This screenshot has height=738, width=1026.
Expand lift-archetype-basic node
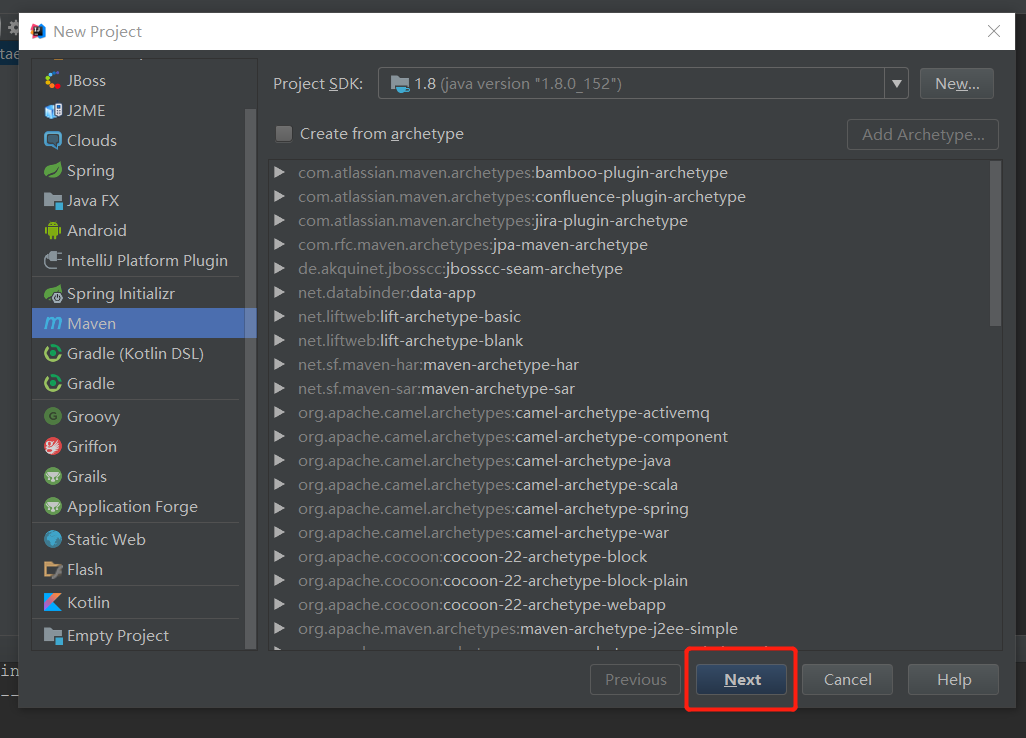[279, 316]
